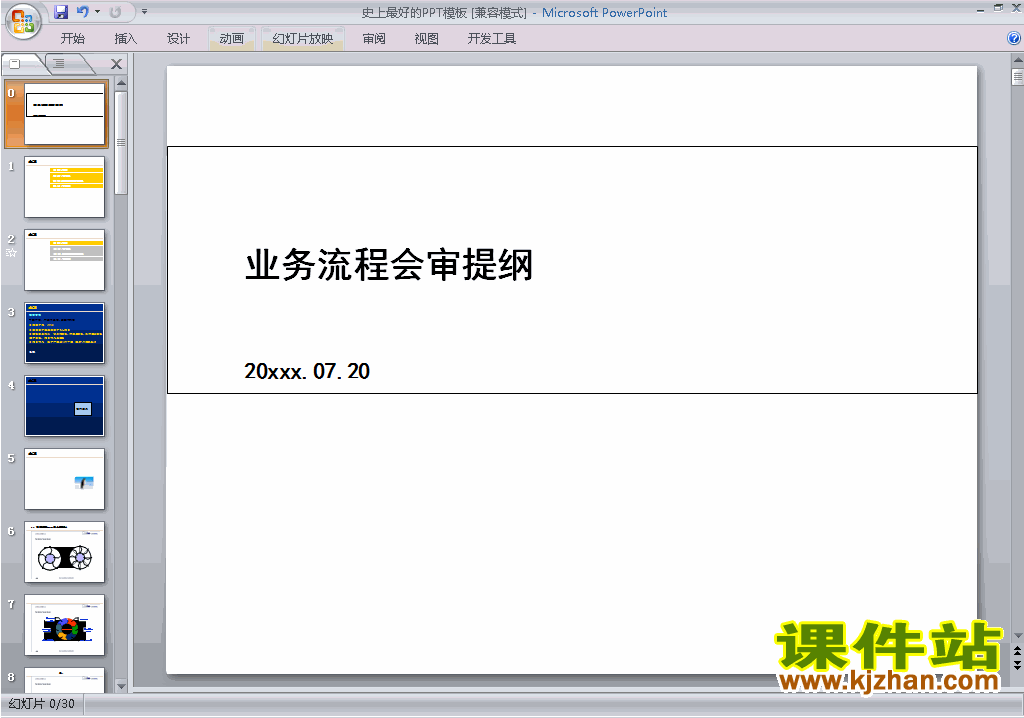Undo the last action
This screenshot has height=718, width=1024.
tap(83, 12)
